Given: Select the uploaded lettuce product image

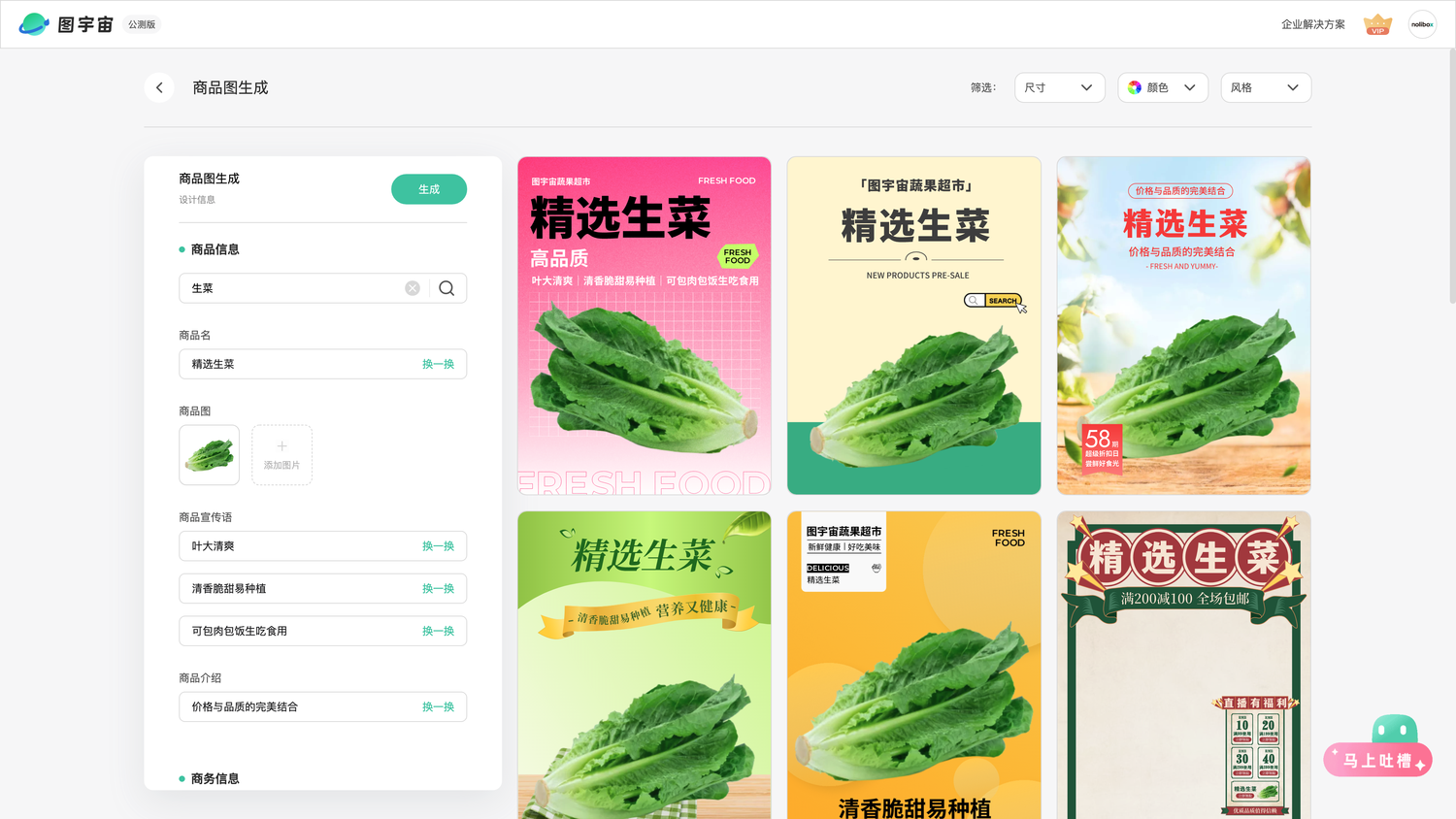Looking at the screenshot, I should point(209,455).
